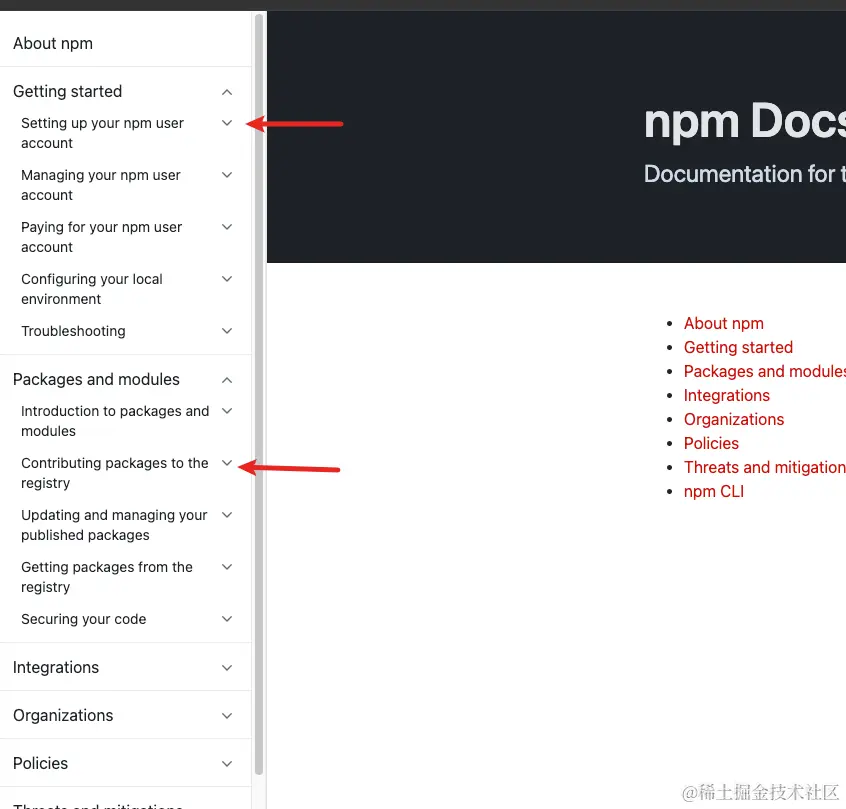
Task: Expand the Organizations section chevron
Action: tap(227, 716)
